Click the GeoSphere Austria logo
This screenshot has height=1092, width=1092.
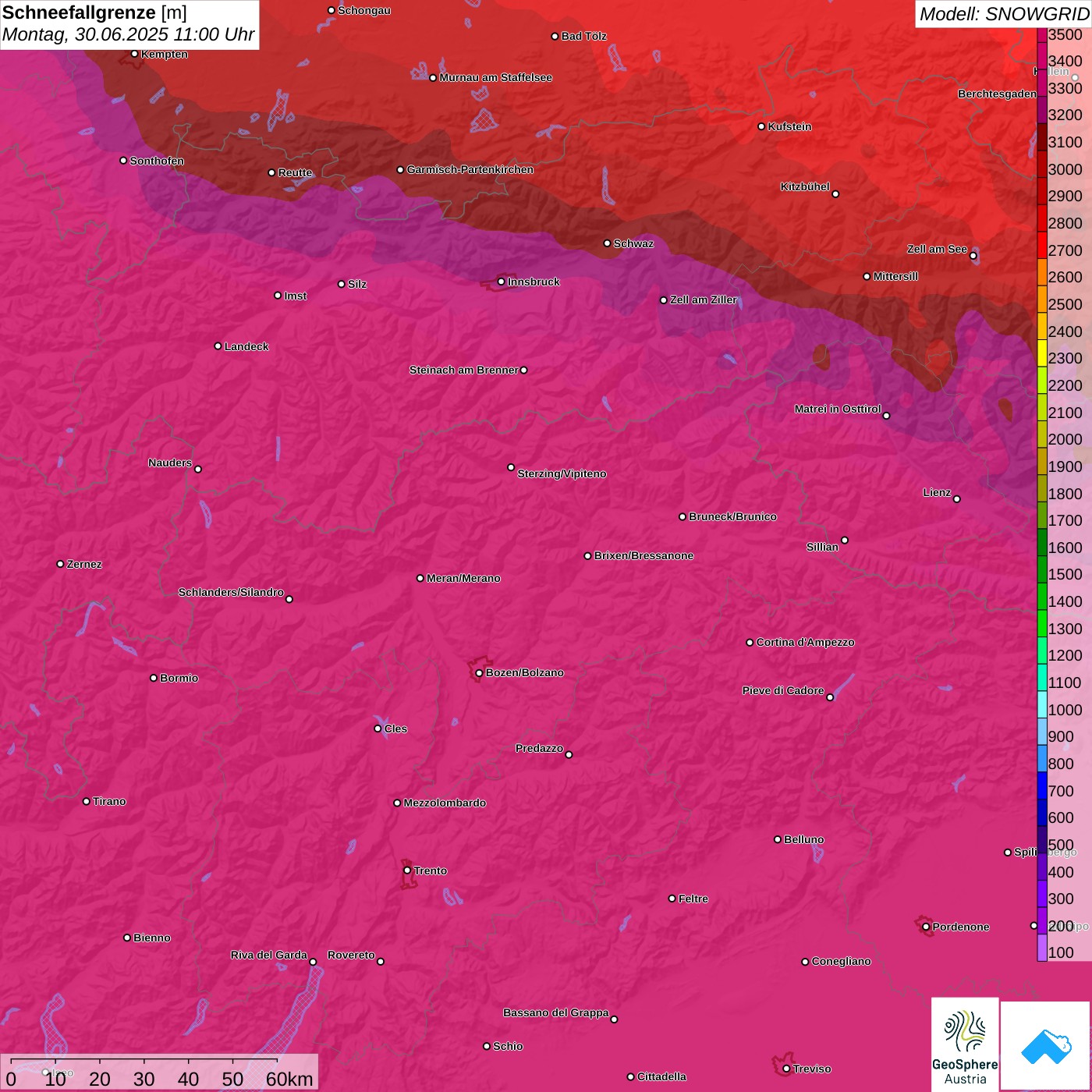point(965,1044)
